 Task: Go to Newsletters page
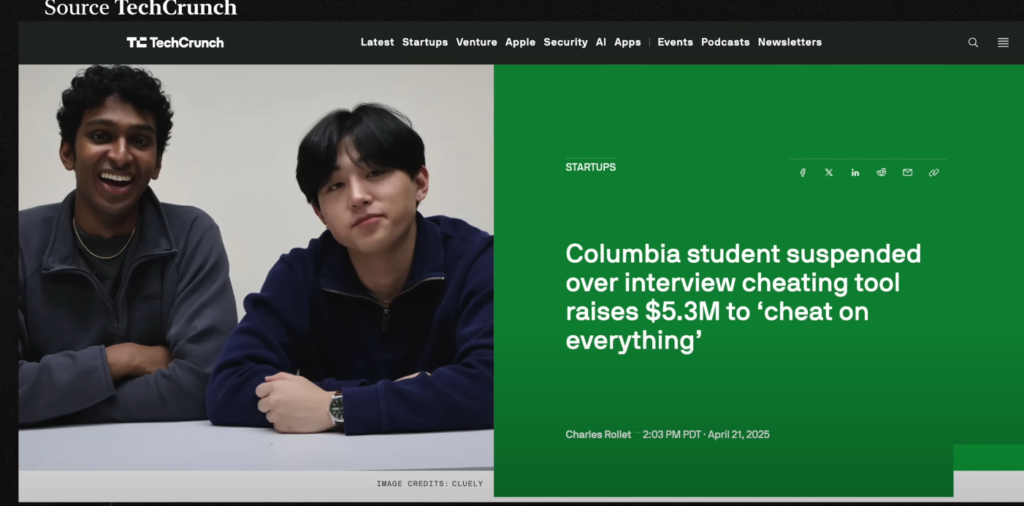(790, 42)
